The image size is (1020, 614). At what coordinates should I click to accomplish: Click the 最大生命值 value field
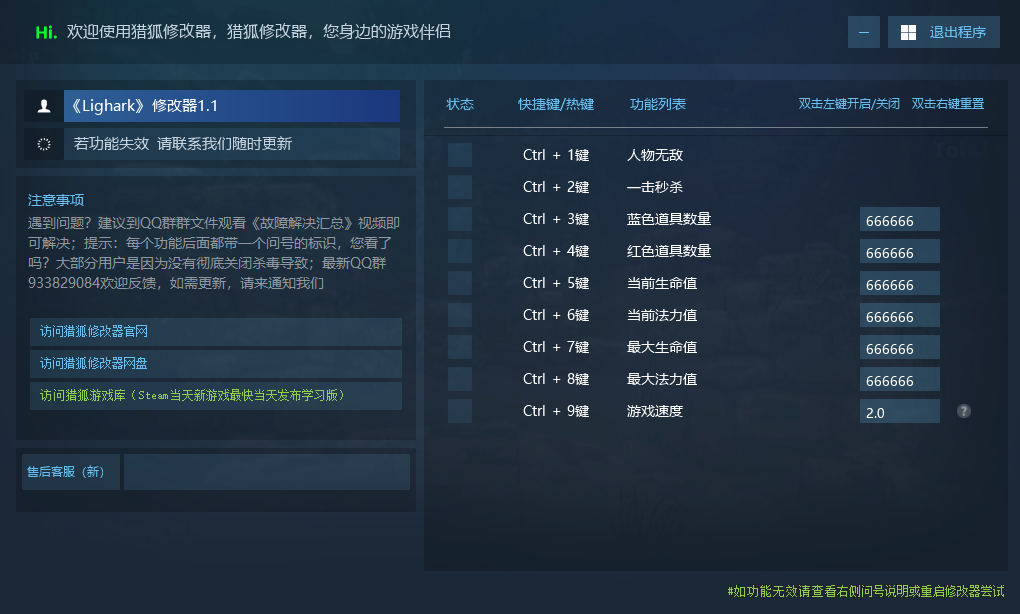coord(900,347)
